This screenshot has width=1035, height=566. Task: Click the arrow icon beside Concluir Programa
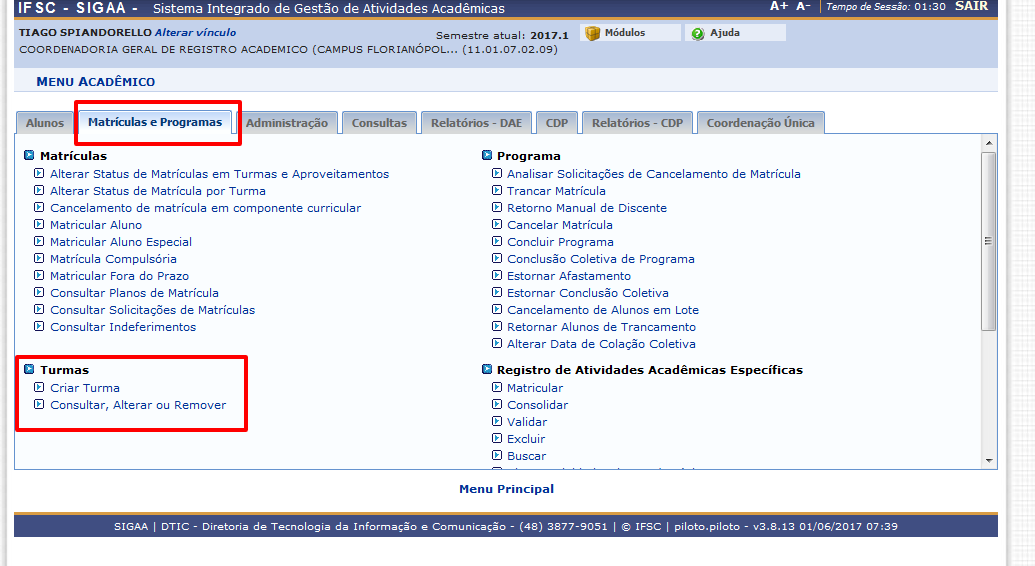pyautogui.click(x=496, y=242)
